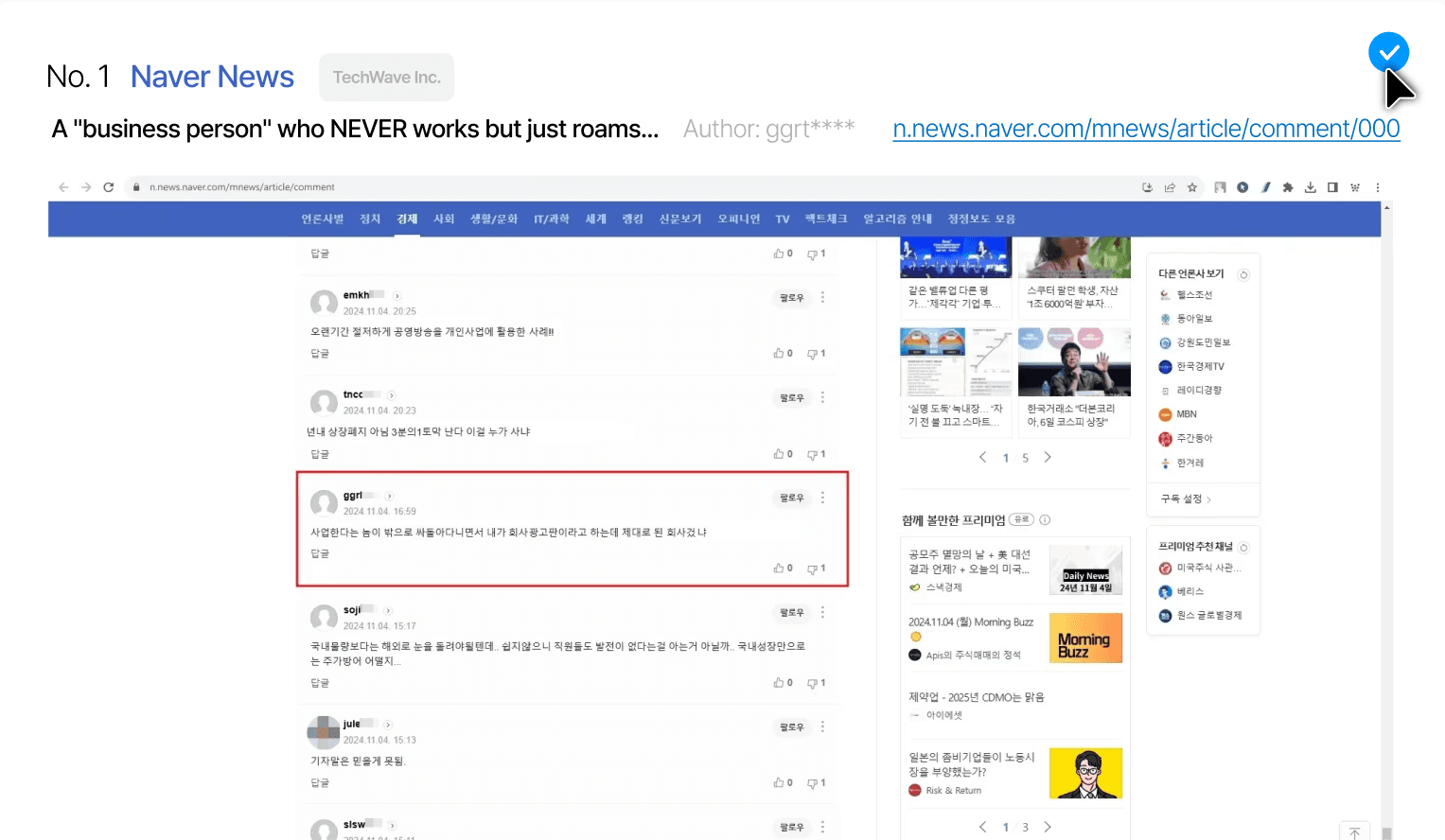1445x840 pixels.
Task: Open the 정치 tab
Action: (x=370, y=219)
